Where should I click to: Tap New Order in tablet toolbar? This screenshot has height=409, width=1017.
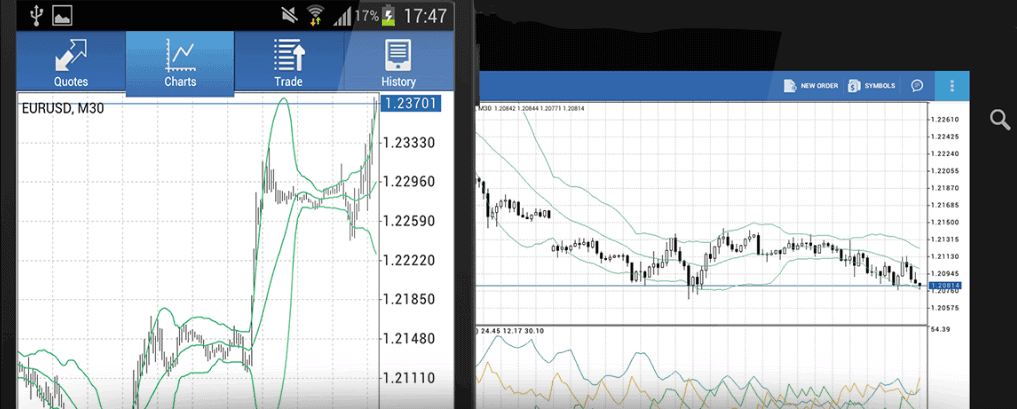click(811, 86)
